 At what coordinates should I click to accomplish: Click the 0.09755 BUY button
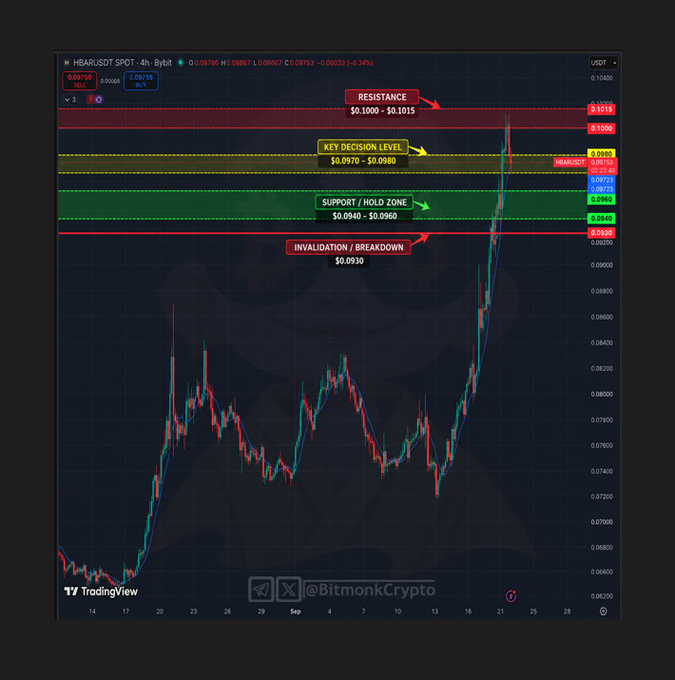click(141, 81)
